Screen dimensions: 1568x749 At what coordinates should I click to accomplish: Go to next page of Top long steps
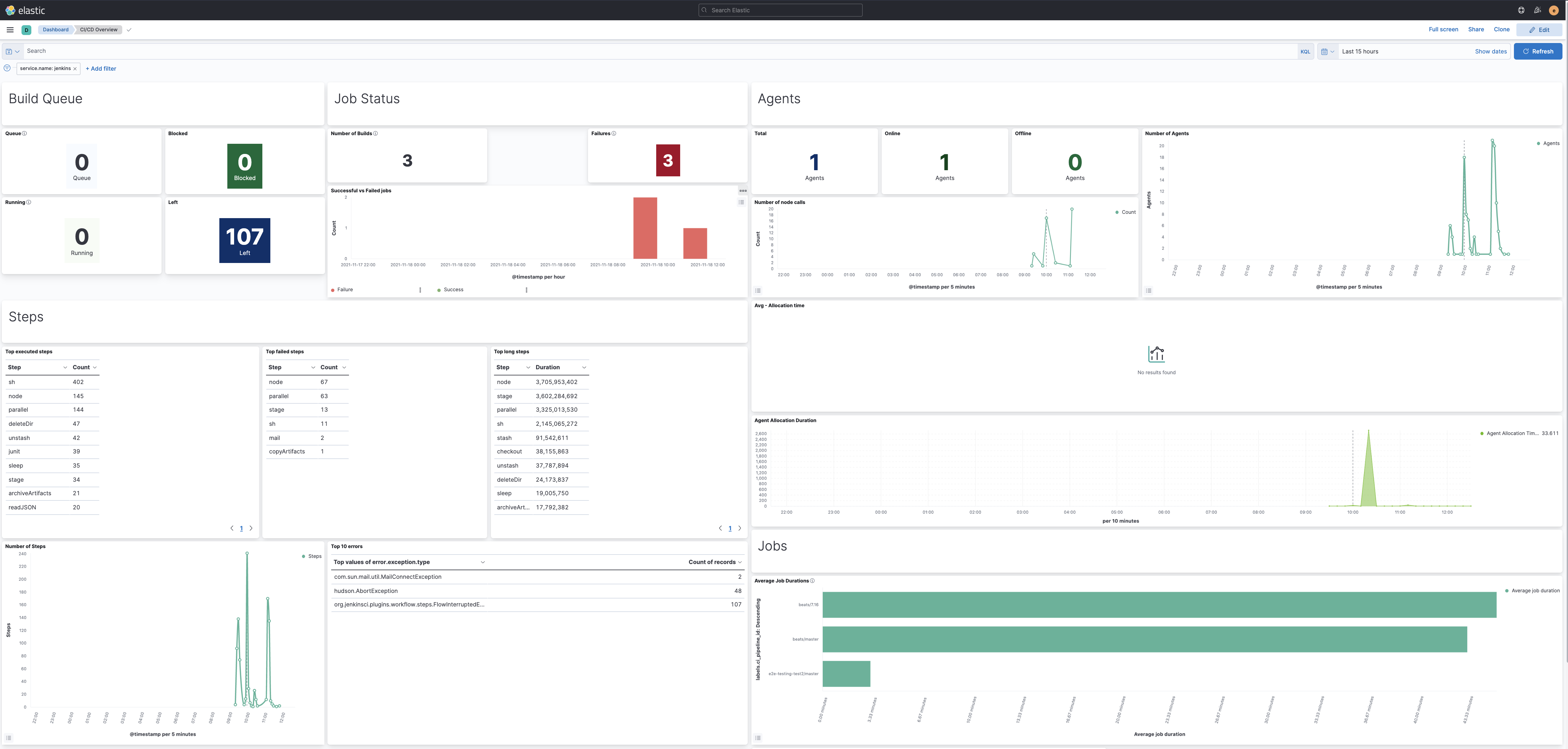739,528
